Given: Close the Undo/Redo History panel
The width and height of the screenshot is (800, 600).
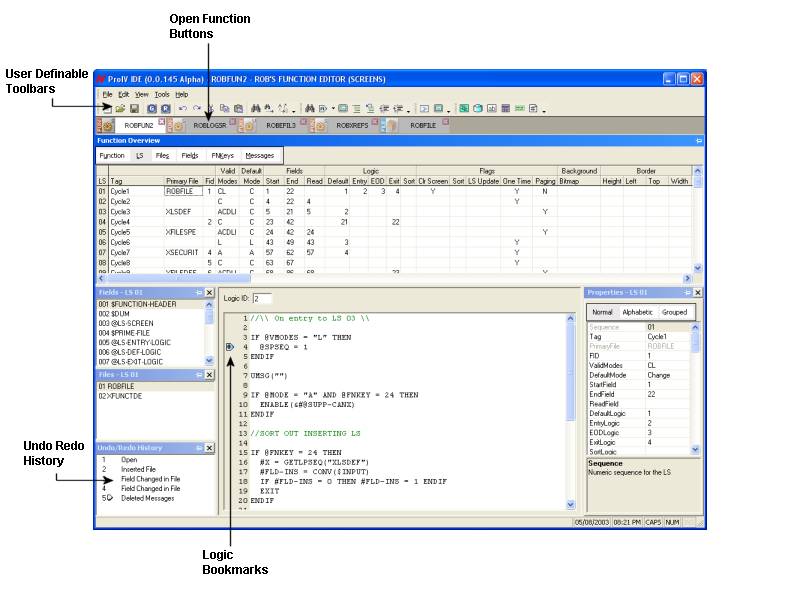Looking at the screenshot, I should point(209,448).
